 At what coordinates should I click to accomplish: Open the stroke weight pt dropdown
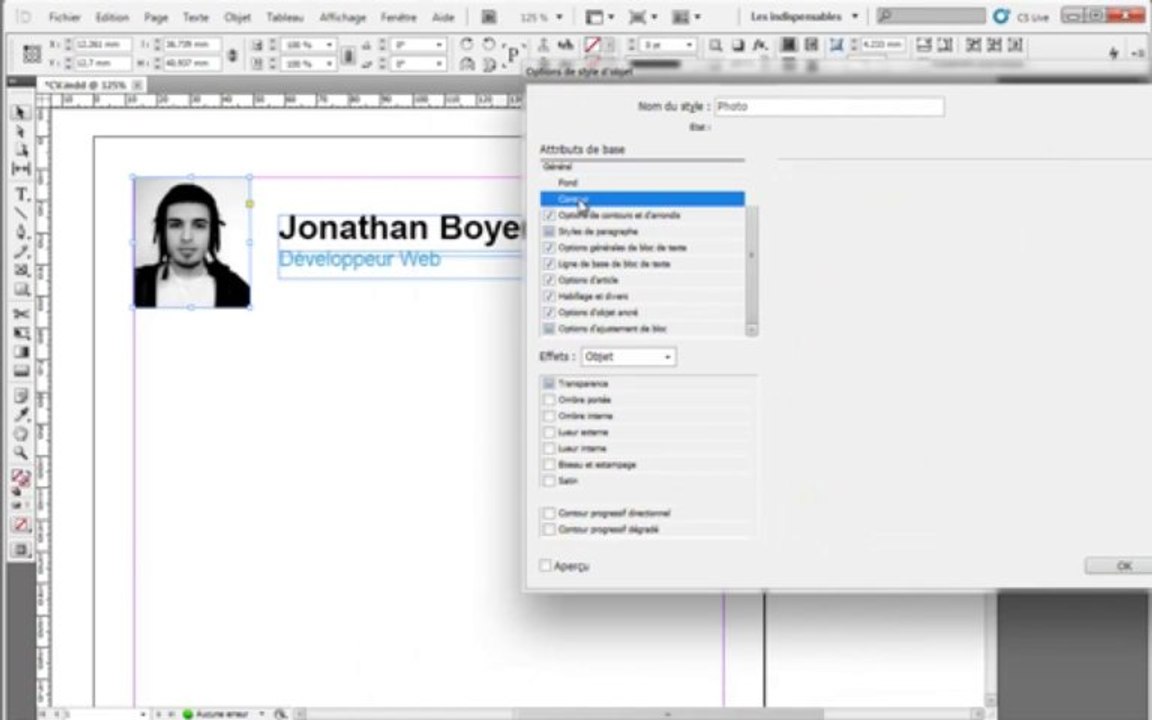[689, 46]
